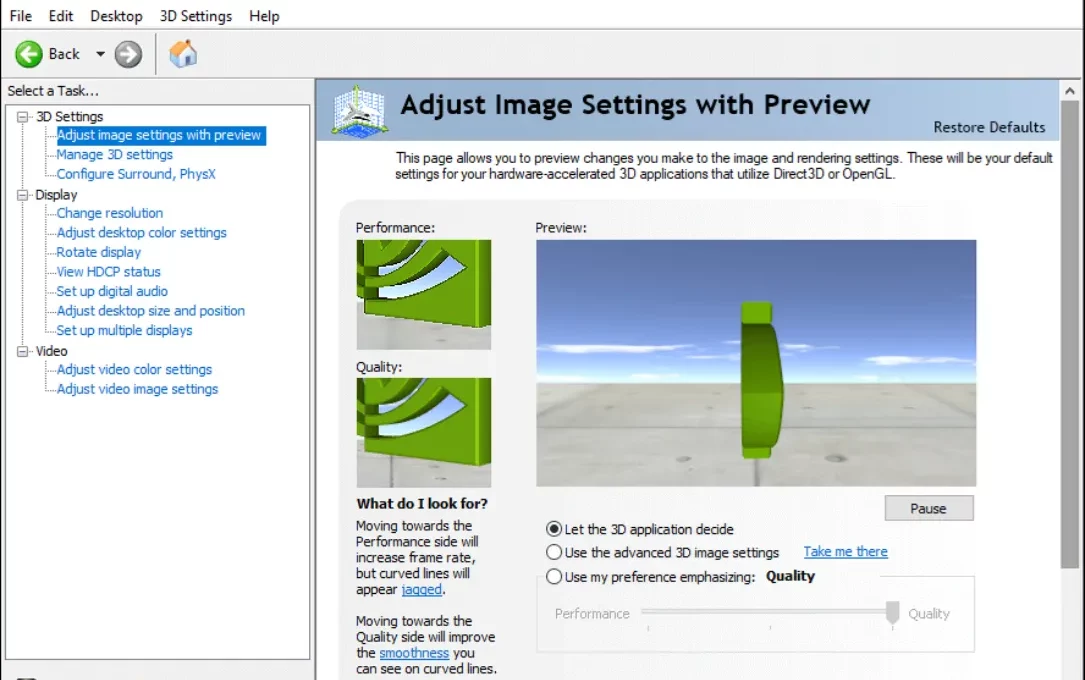Open Adjust desktop size and position
Viewport: 1085px width, 680px height.
[151, 311]
